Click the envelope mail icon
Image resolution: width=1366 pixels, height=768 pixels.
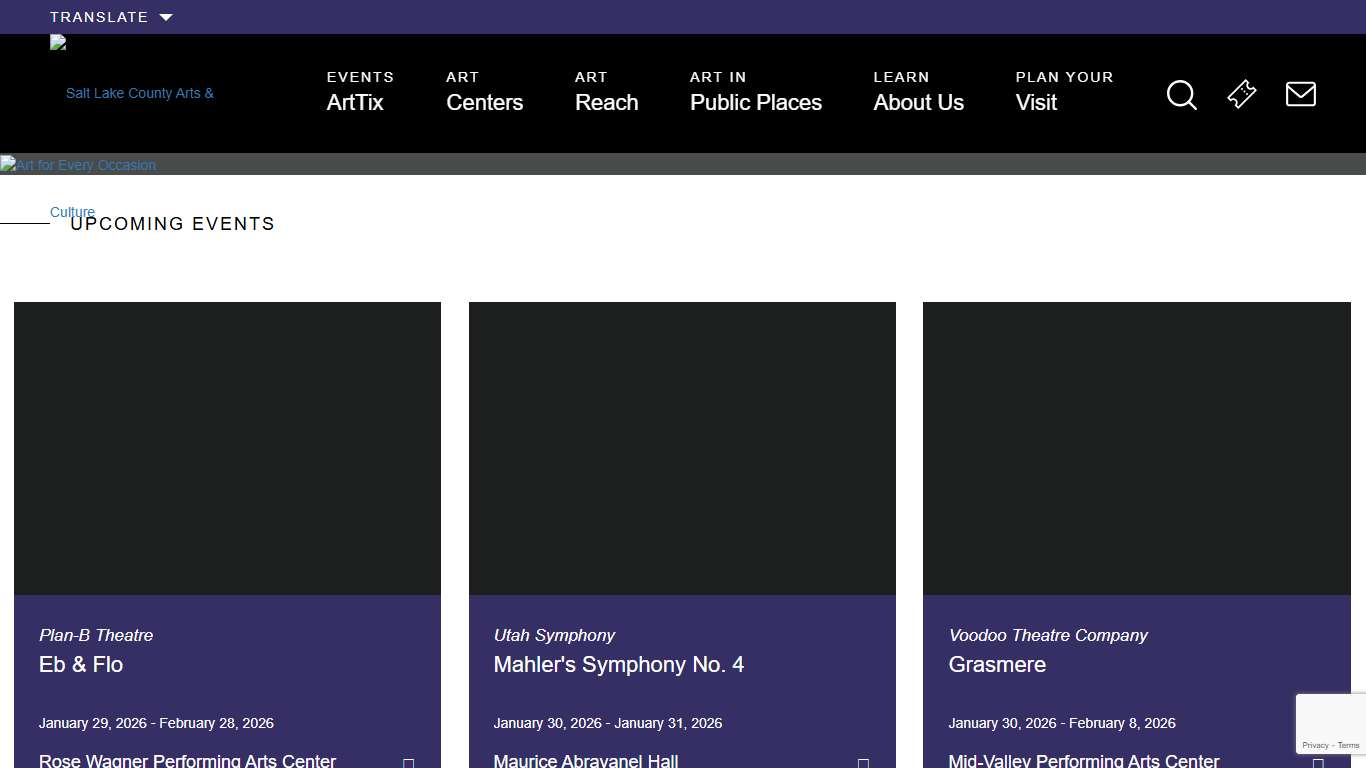(x=1300, y=94)
